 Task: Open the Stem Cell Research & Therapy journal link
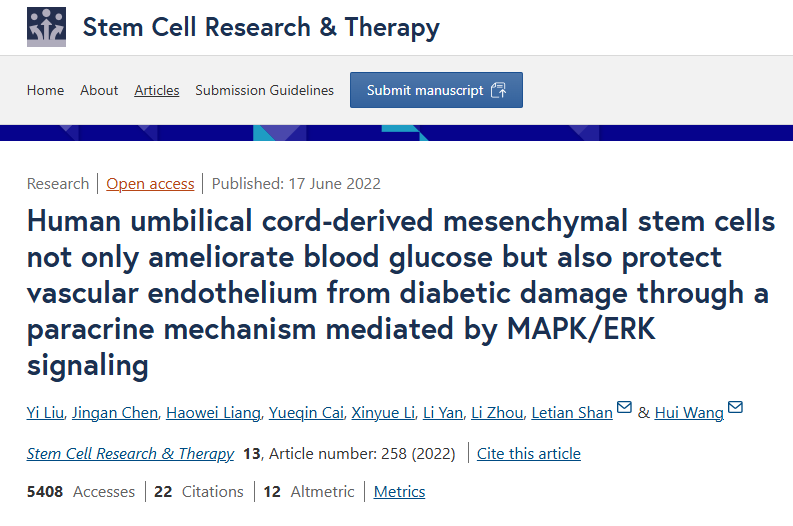130,454
